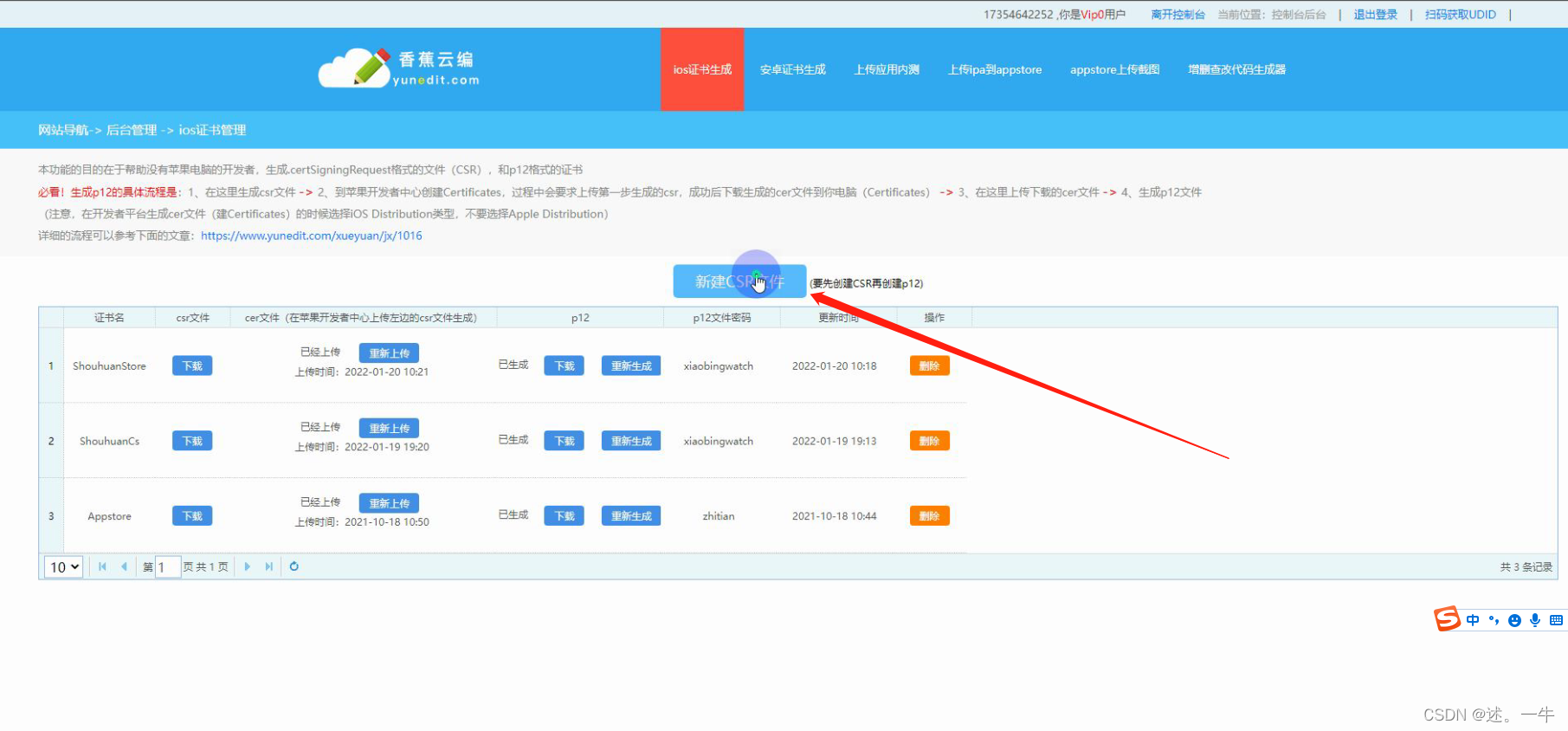Image resolution: width=1568 pixels, height=731 pixels.
Task: Click 重新生成 p12 for ShouhuanStore
Action: (631, 365)
